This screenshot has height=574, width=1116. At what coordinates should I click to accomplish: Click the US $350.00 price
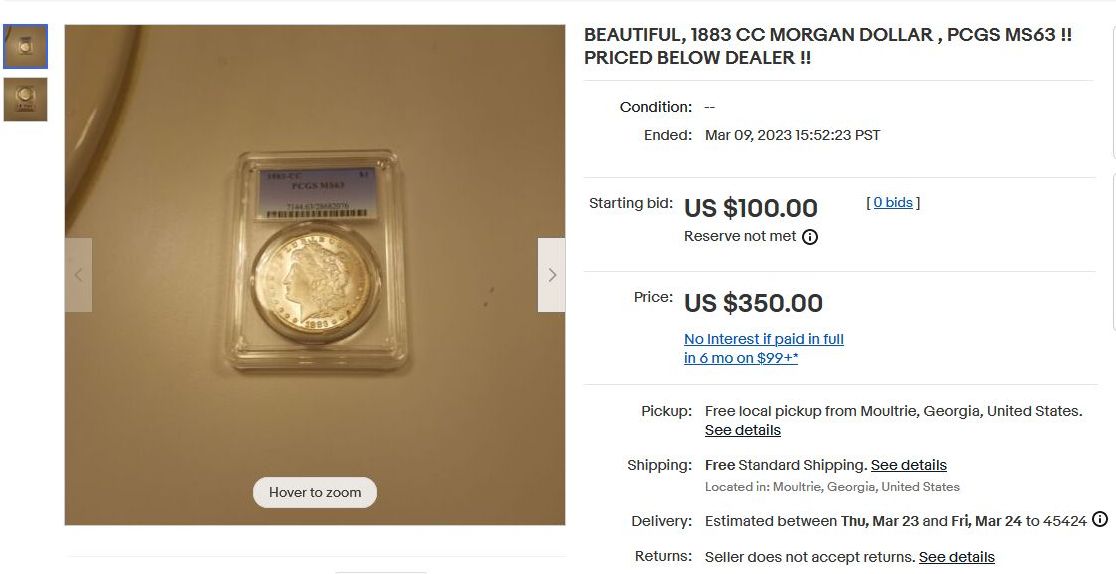click(x=753, y=303)
